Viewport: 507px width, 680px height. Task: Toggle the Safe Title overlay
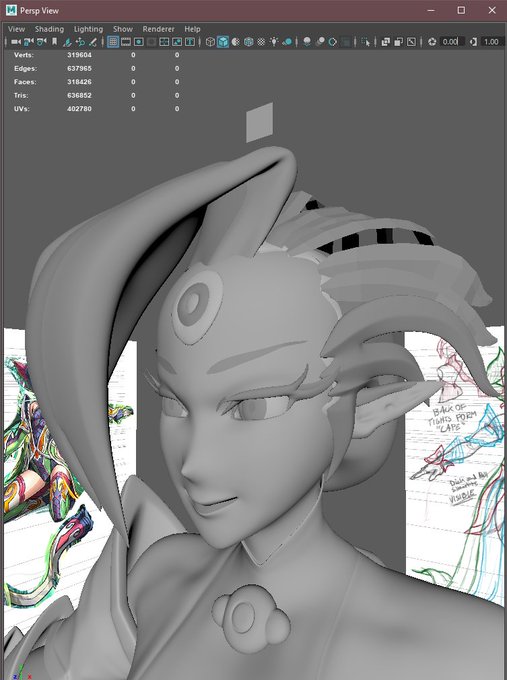coord(190,42)
